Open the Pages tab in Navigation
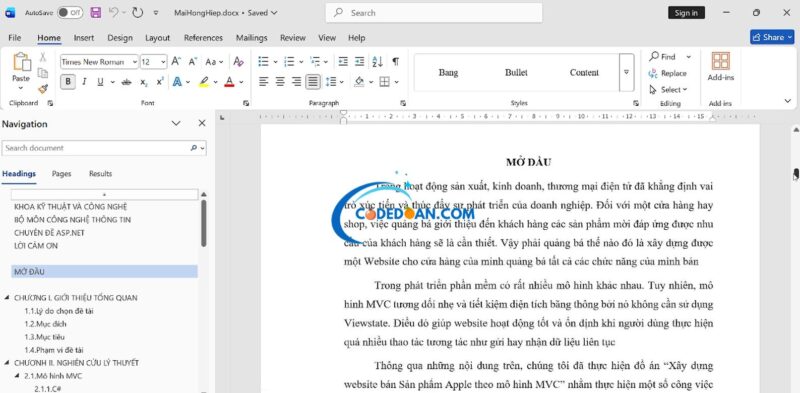The width and height of the screenshot is (800, 393). [61, 174]
